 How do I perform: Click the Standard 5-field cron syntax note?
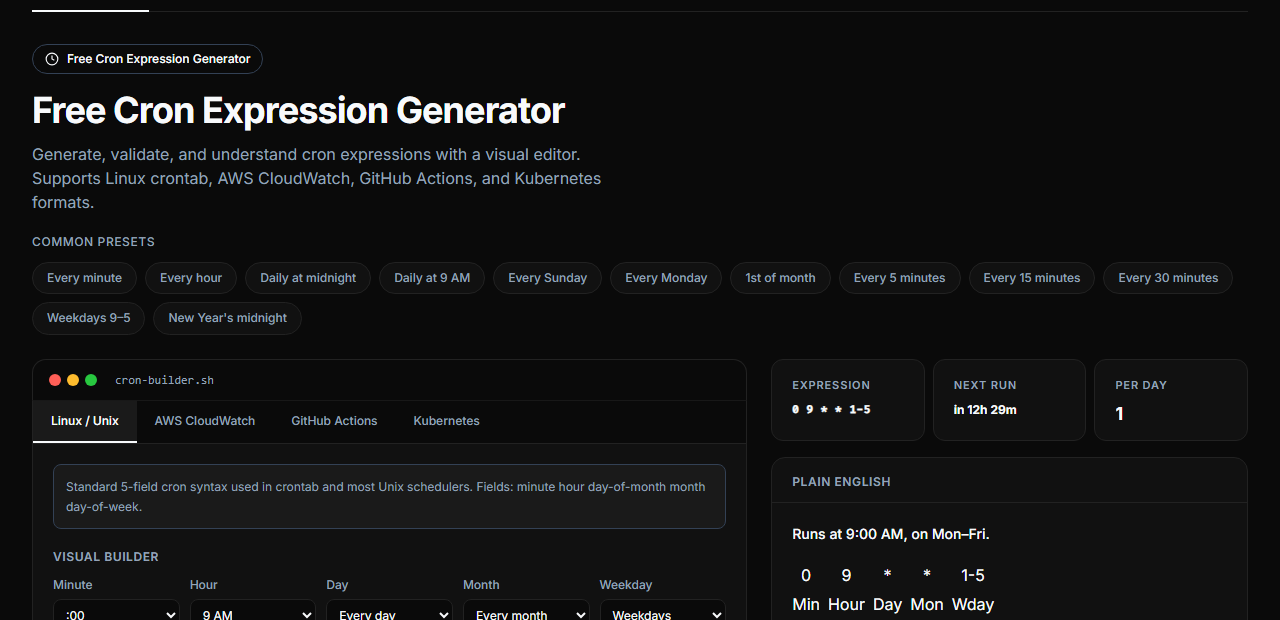[389, 496]
